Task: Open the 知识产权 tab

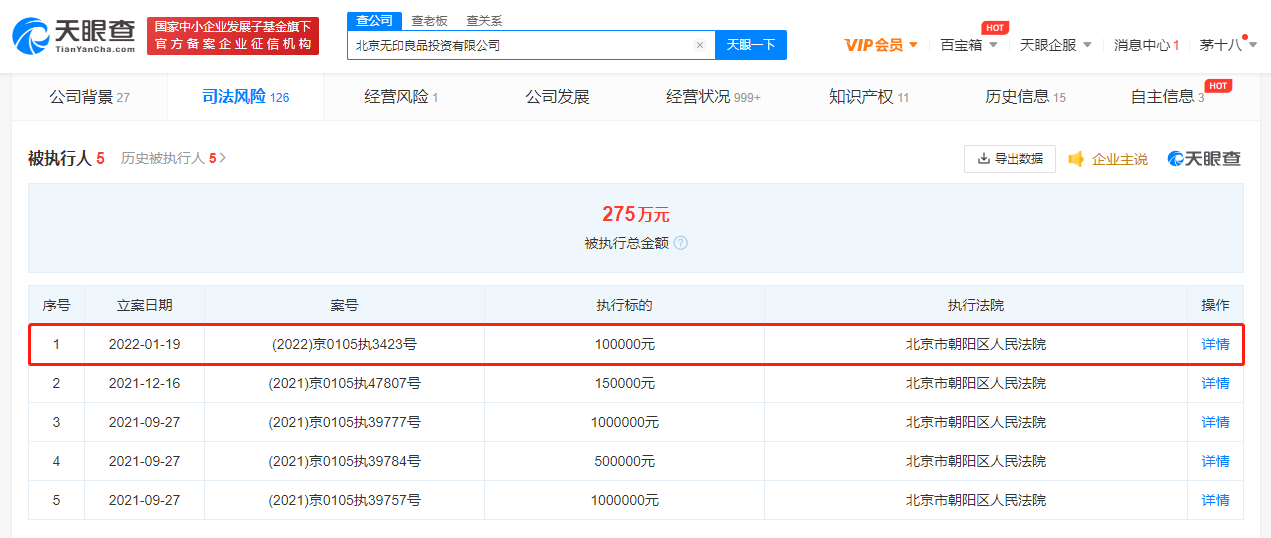Action: coord(868,97)
